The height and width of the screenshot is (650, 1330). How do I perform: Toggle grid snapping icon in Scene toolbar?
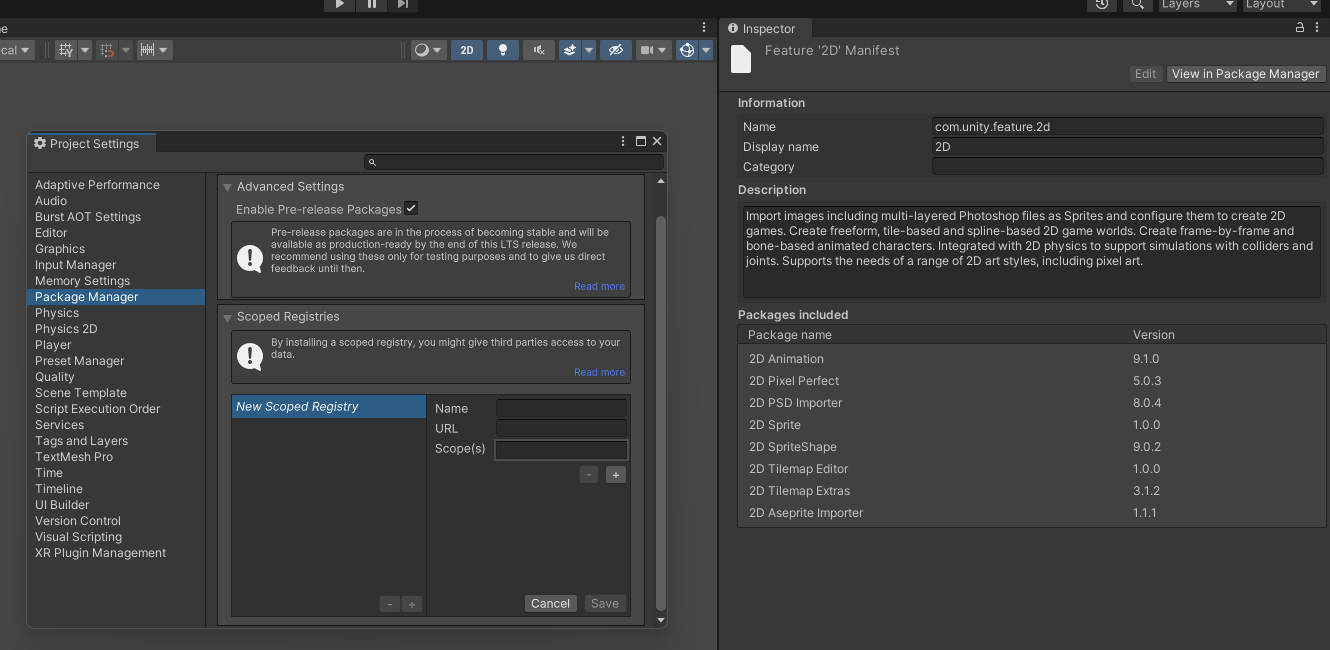(107, 50)
